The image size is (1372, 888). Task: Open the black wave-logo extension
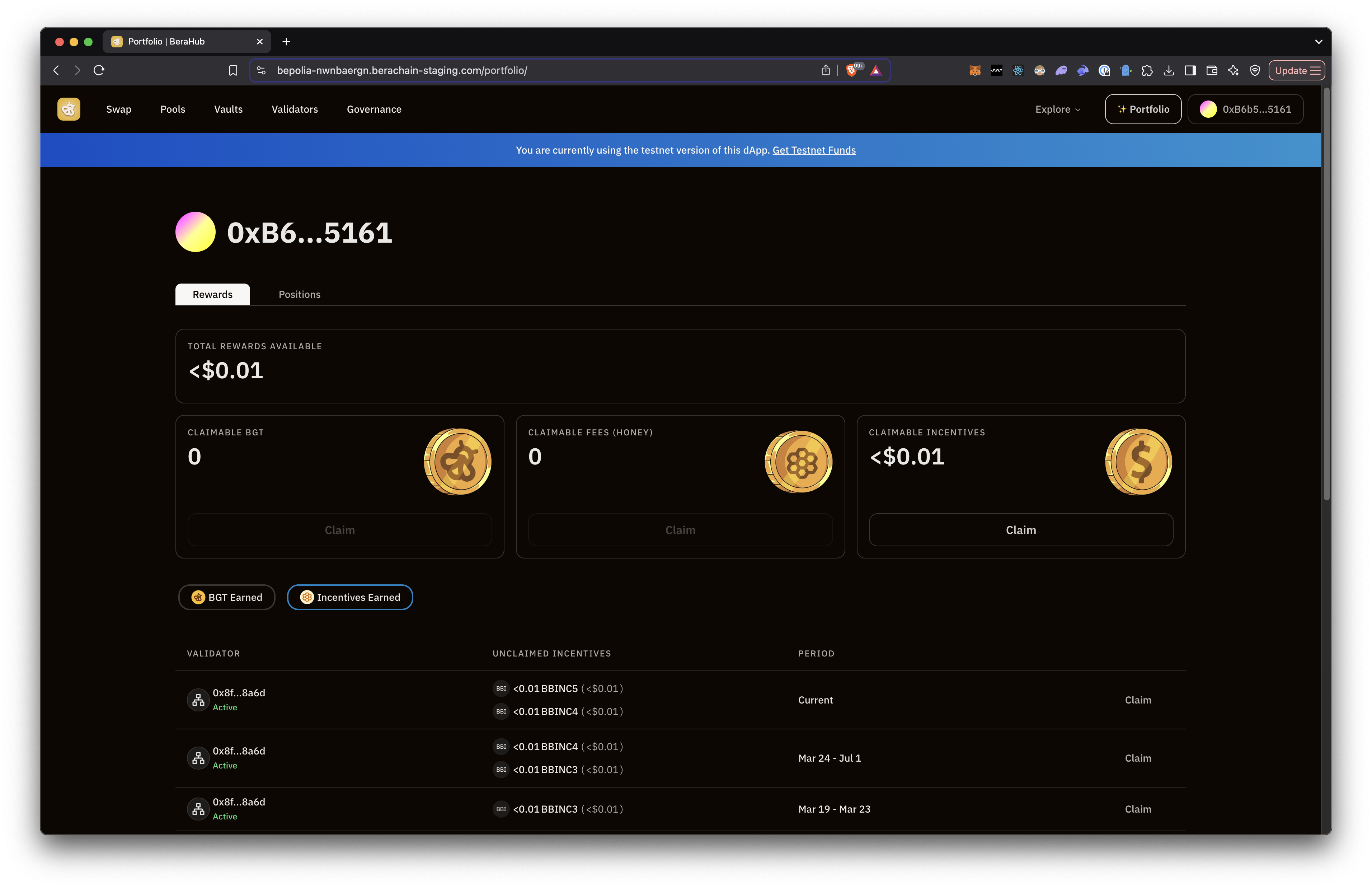[x=996, y=70]
